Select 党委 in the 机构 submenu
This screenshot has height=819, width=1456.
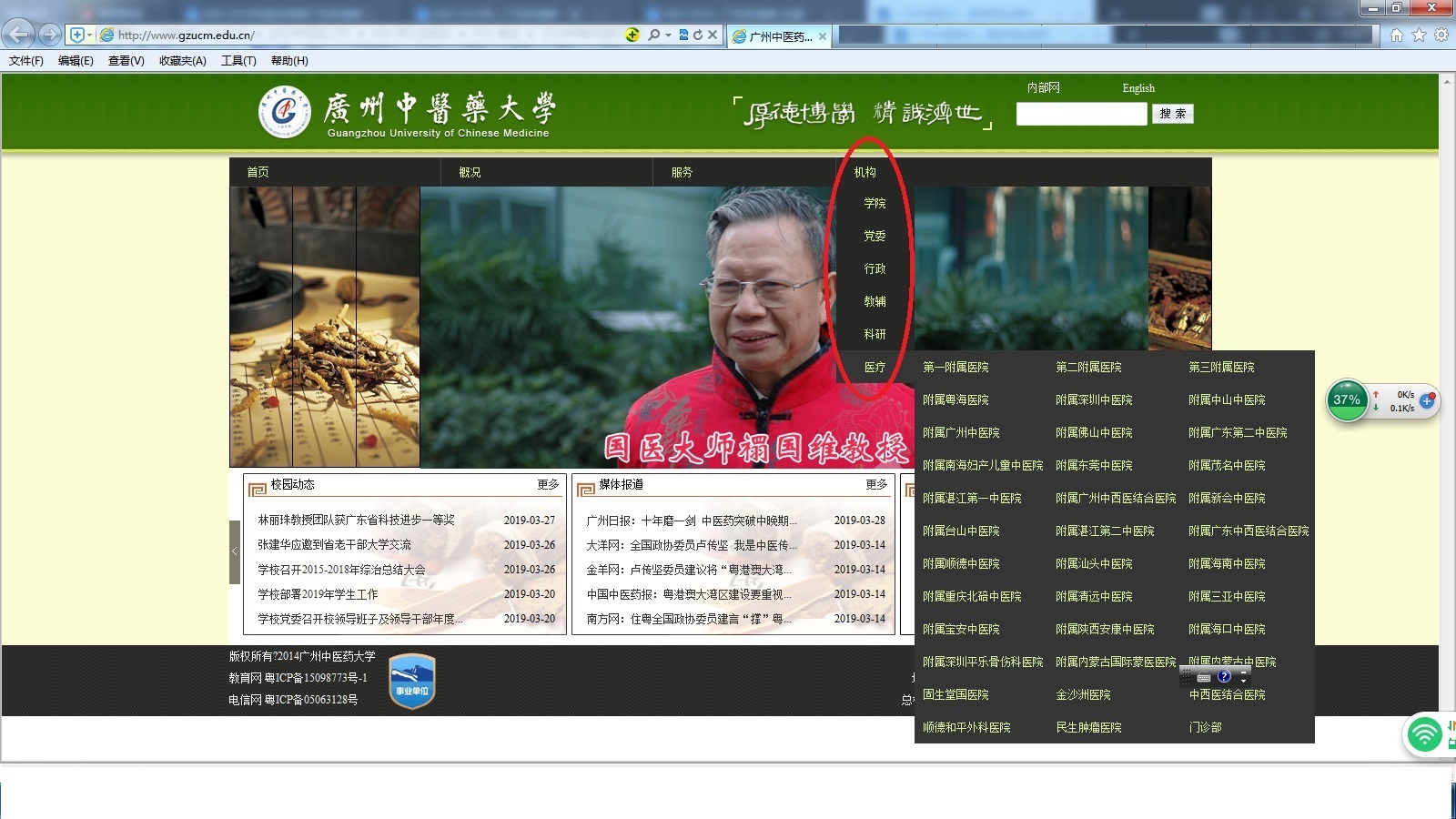[875, 236]
